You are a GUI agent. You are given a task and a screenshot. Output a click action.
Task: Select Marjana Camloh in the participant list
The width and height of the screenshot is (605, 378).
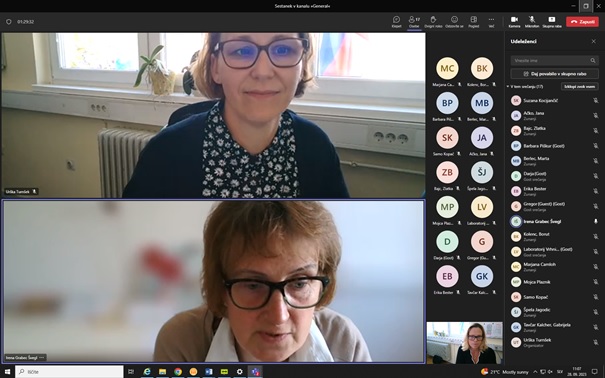(x=554, y=267)
